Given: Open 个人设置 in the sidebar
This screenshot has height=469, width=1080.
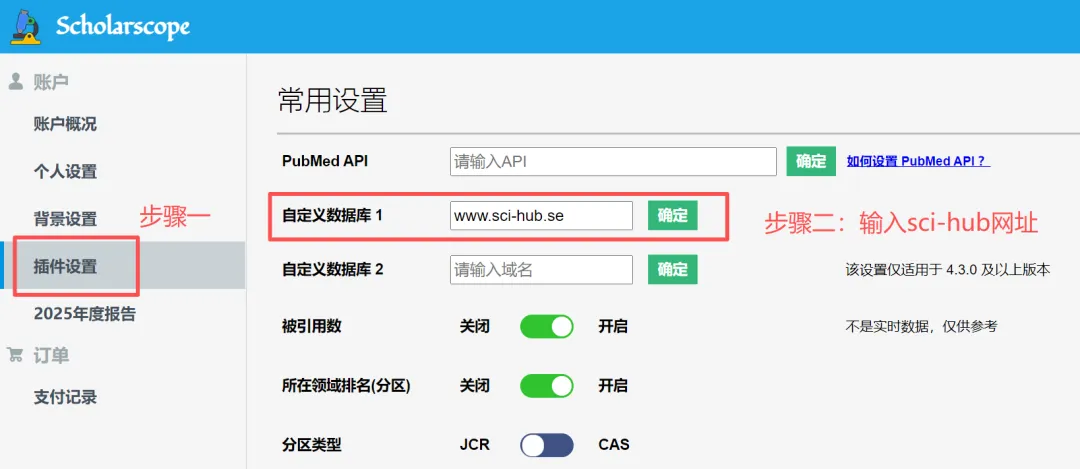Looking at the screenshot, I should [x=65, y=171].
